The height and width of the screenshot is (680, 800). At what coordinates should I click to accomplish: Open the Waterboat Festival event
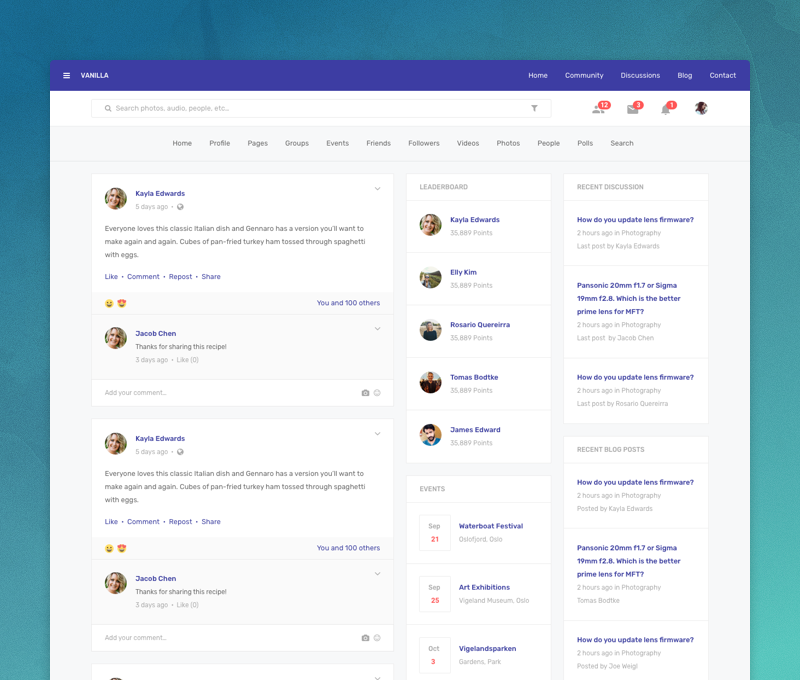(x=490, y=526)
